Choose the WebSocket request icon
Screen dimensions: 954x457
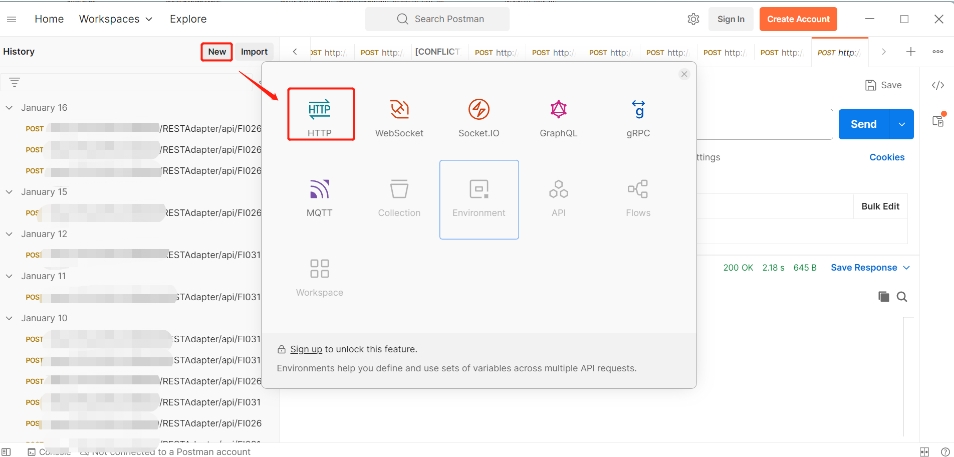(399, 110)
